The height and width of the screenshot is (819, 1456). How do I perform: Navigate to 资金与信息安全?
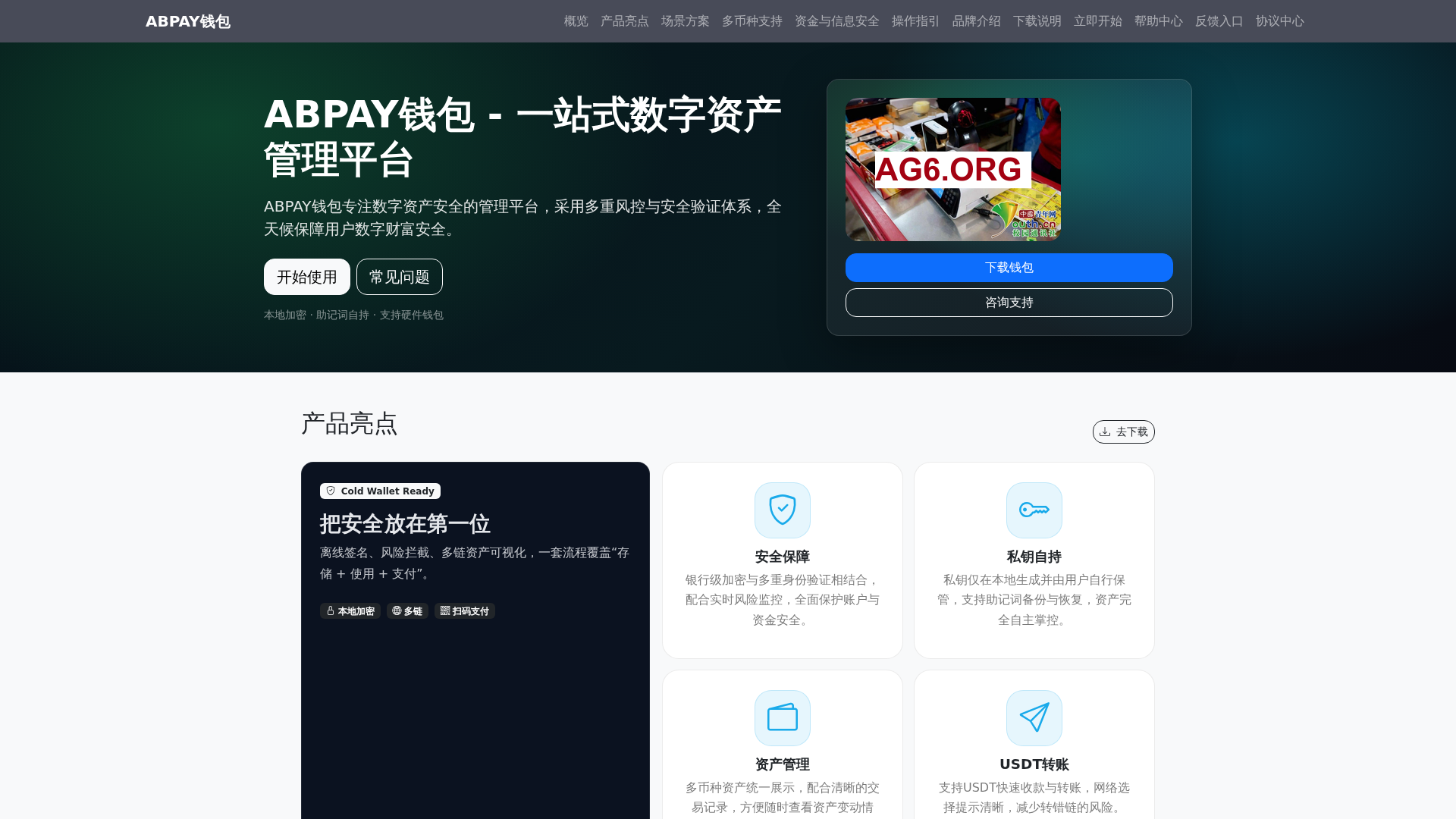pyautogui.click(x=836, y=21)
